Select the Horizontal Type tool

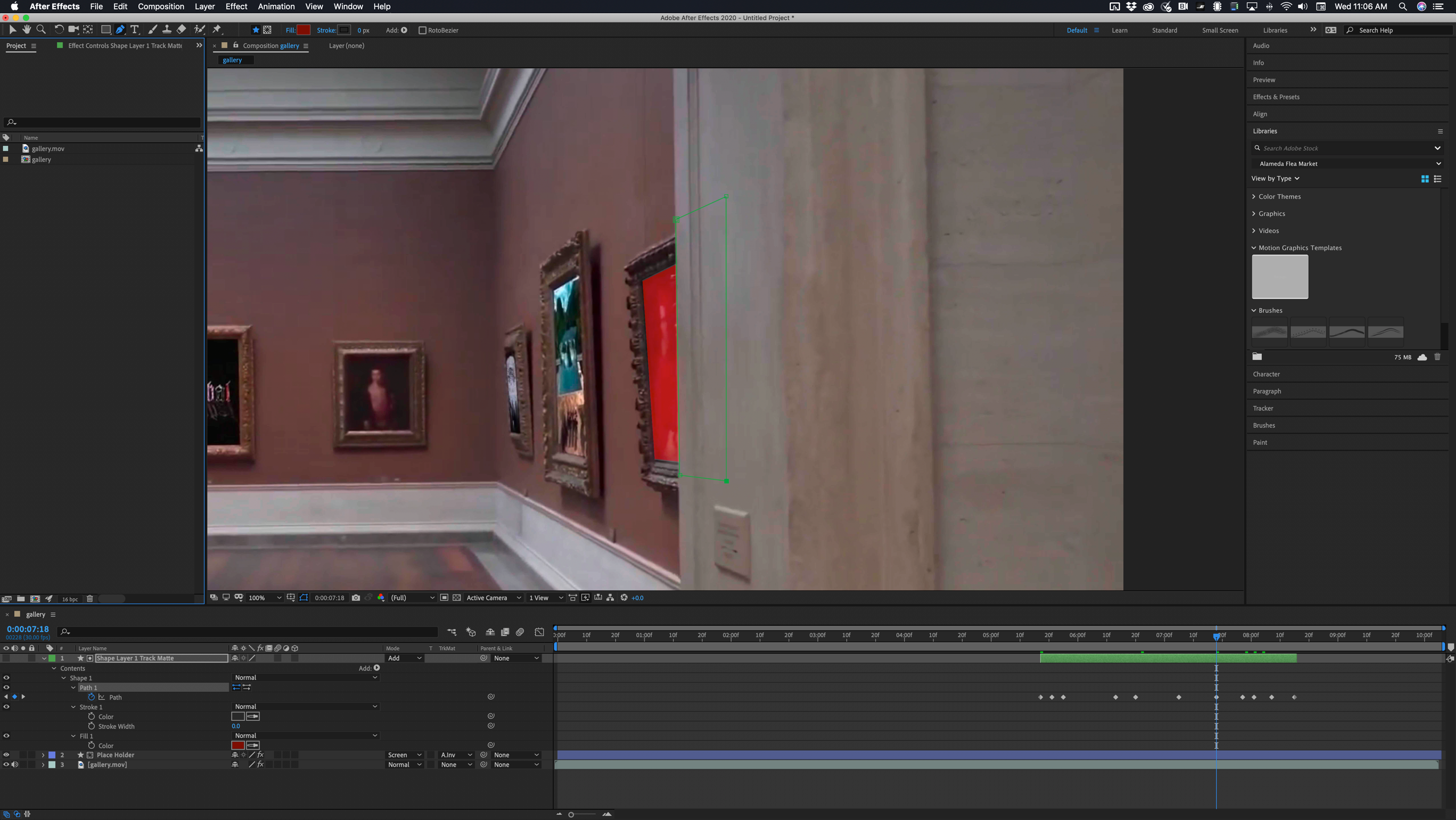pyautogui.click(x=135, y=30)
